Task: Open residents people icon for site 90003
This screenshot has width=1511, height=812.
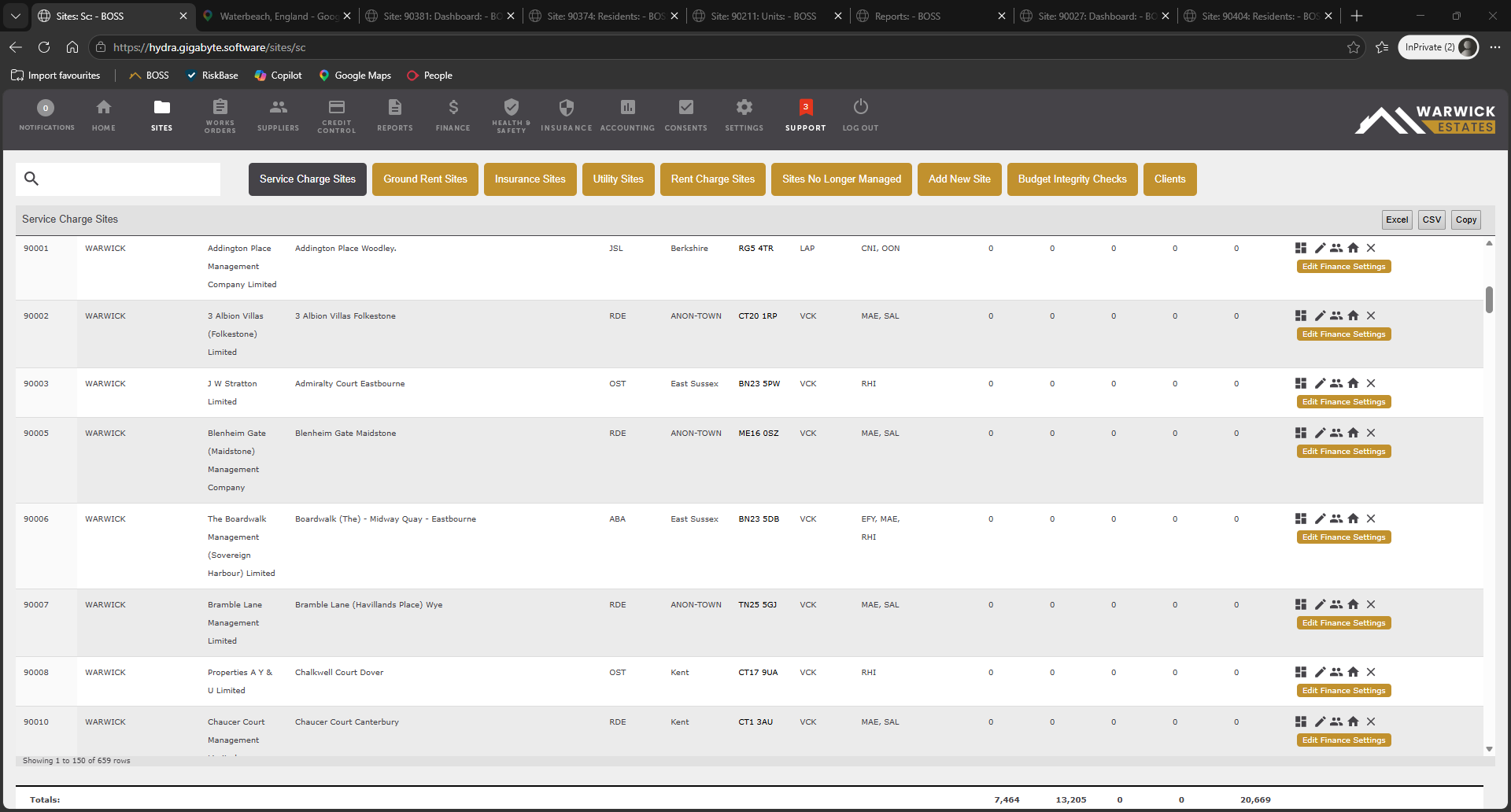Action: [x=1336, y=383]
